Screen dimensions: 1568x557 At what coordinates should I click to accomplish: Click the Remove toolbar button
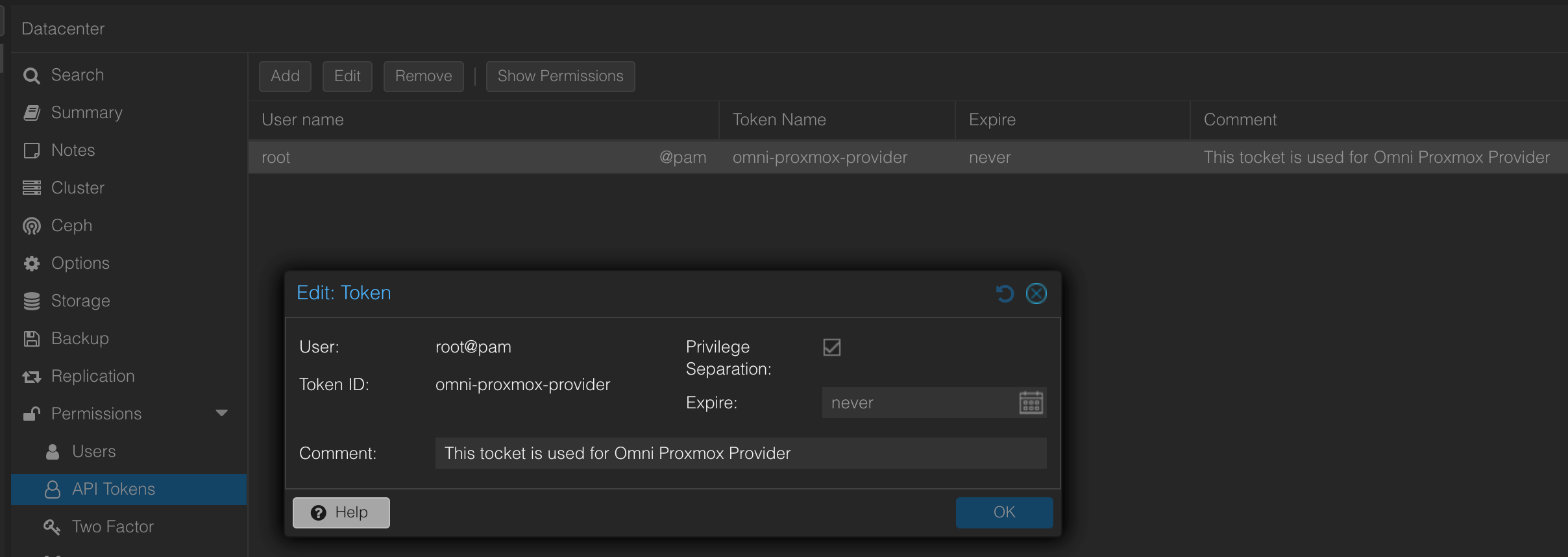423,77
